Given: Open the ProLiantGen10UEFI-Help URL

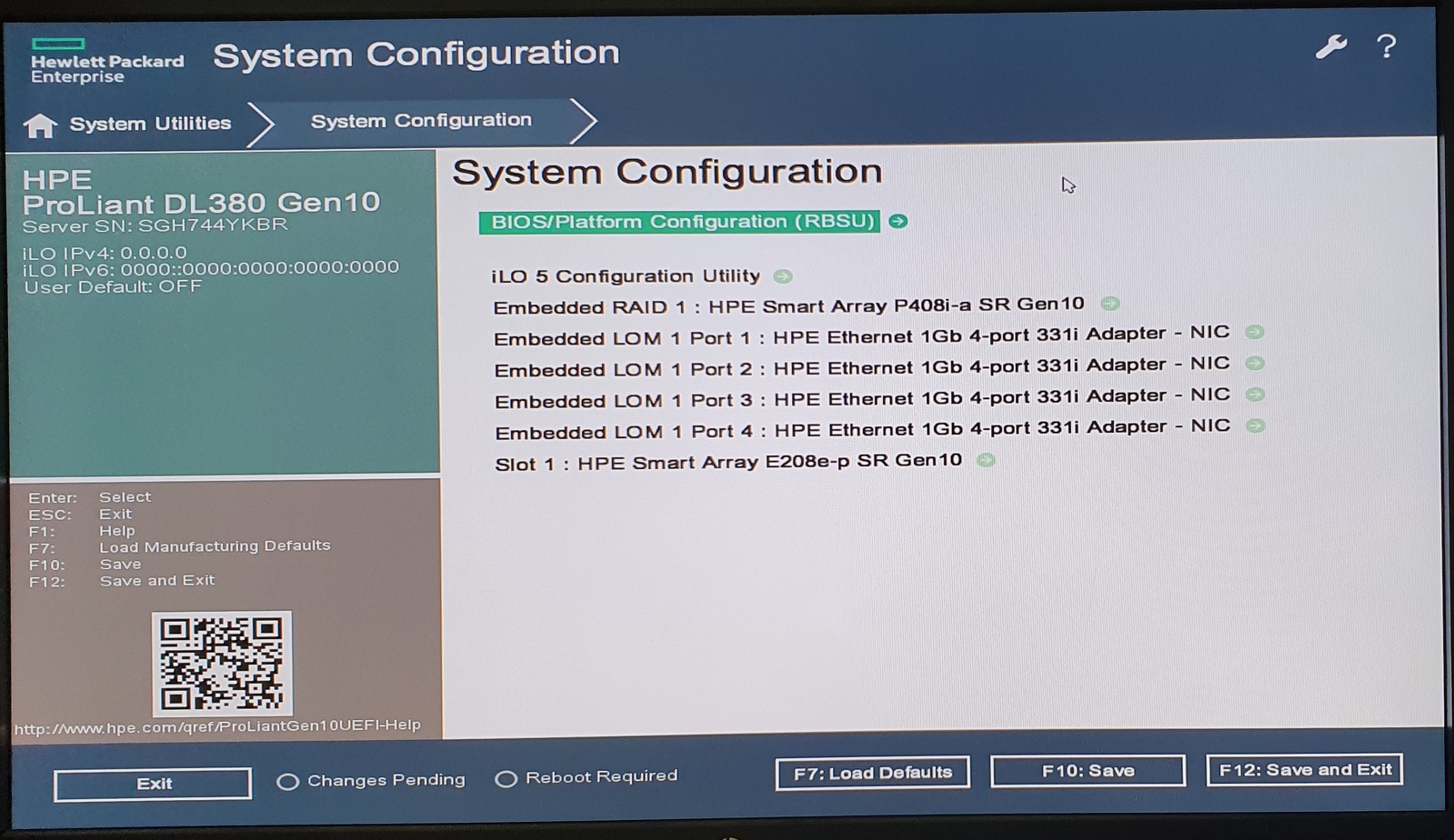Looking at the screenshot, I should pyautogui.click(x=217, y=726).
